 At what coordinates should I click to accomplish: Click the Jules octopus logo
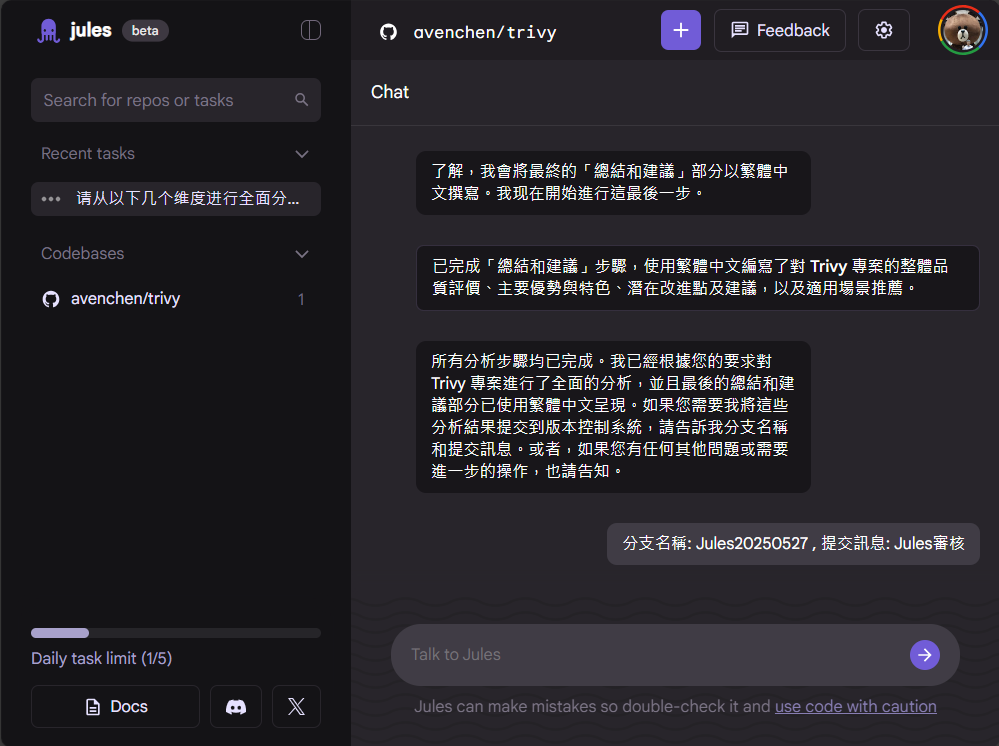(x=48, y=31)
